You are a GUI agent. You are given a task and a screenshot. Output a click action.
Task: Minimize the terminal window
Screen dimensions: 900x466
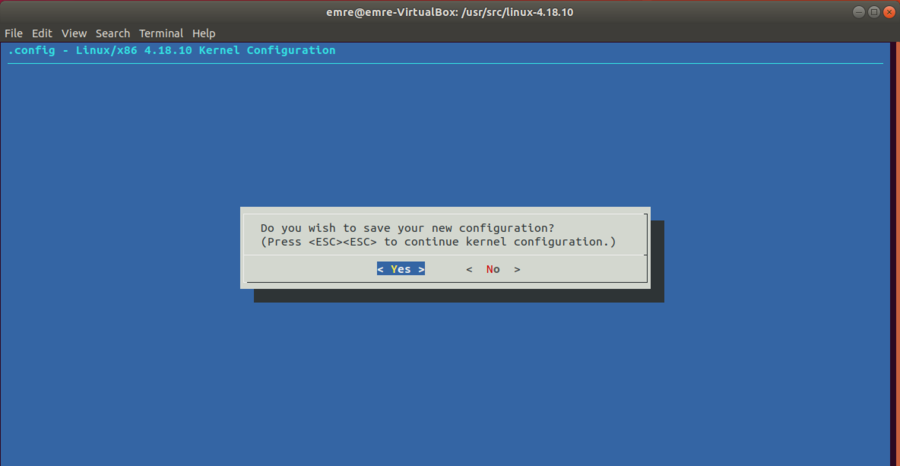[x=859, y=12]
